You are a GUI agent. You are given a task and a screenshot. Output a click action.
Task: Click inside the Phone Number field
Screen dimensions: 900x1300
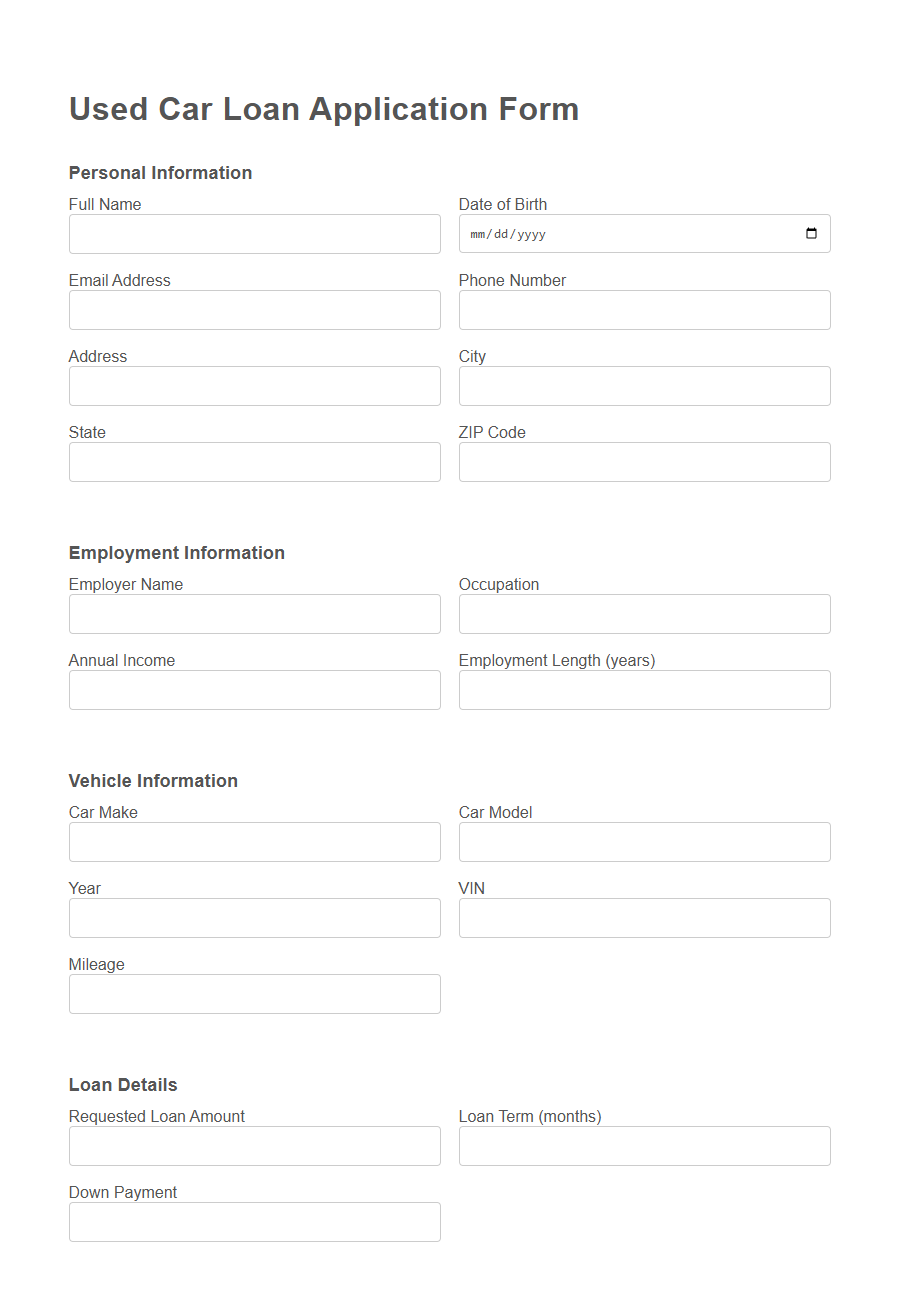pyautogui.click(x=643, y=309)
